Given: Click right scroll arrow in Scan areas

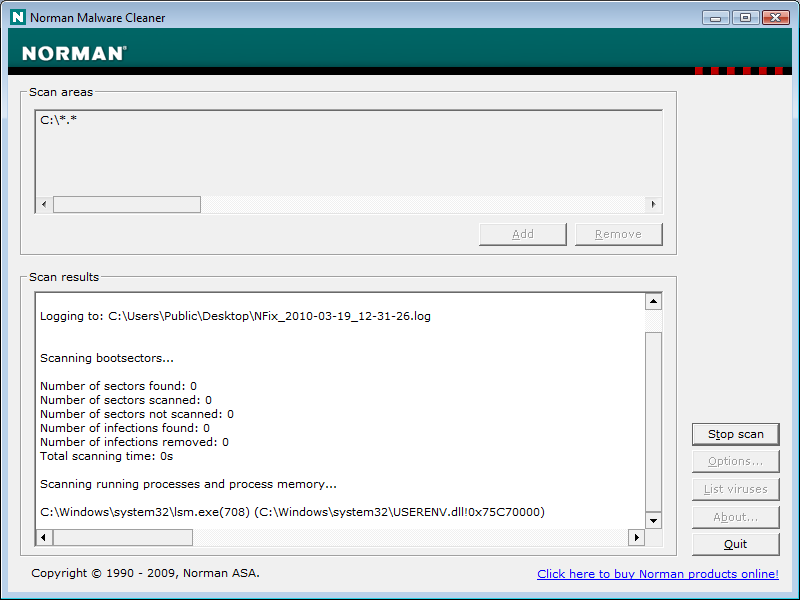Looking at the screenshot, I should [x=653, y=205].
